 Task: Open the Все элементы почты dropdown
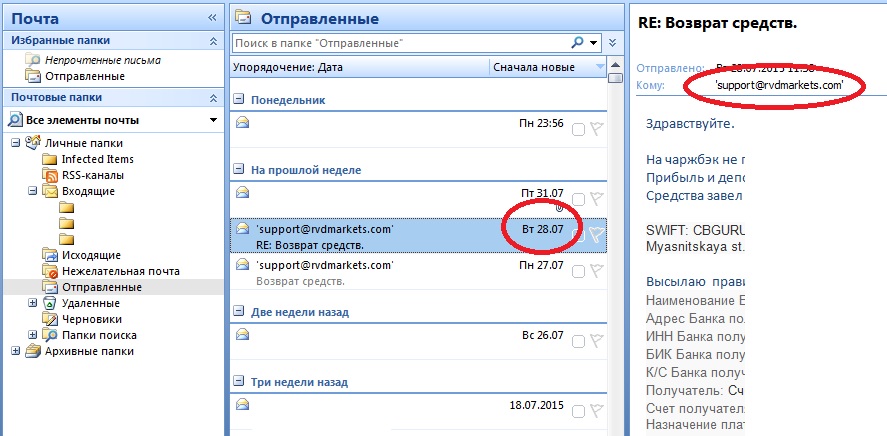(213, 120)
